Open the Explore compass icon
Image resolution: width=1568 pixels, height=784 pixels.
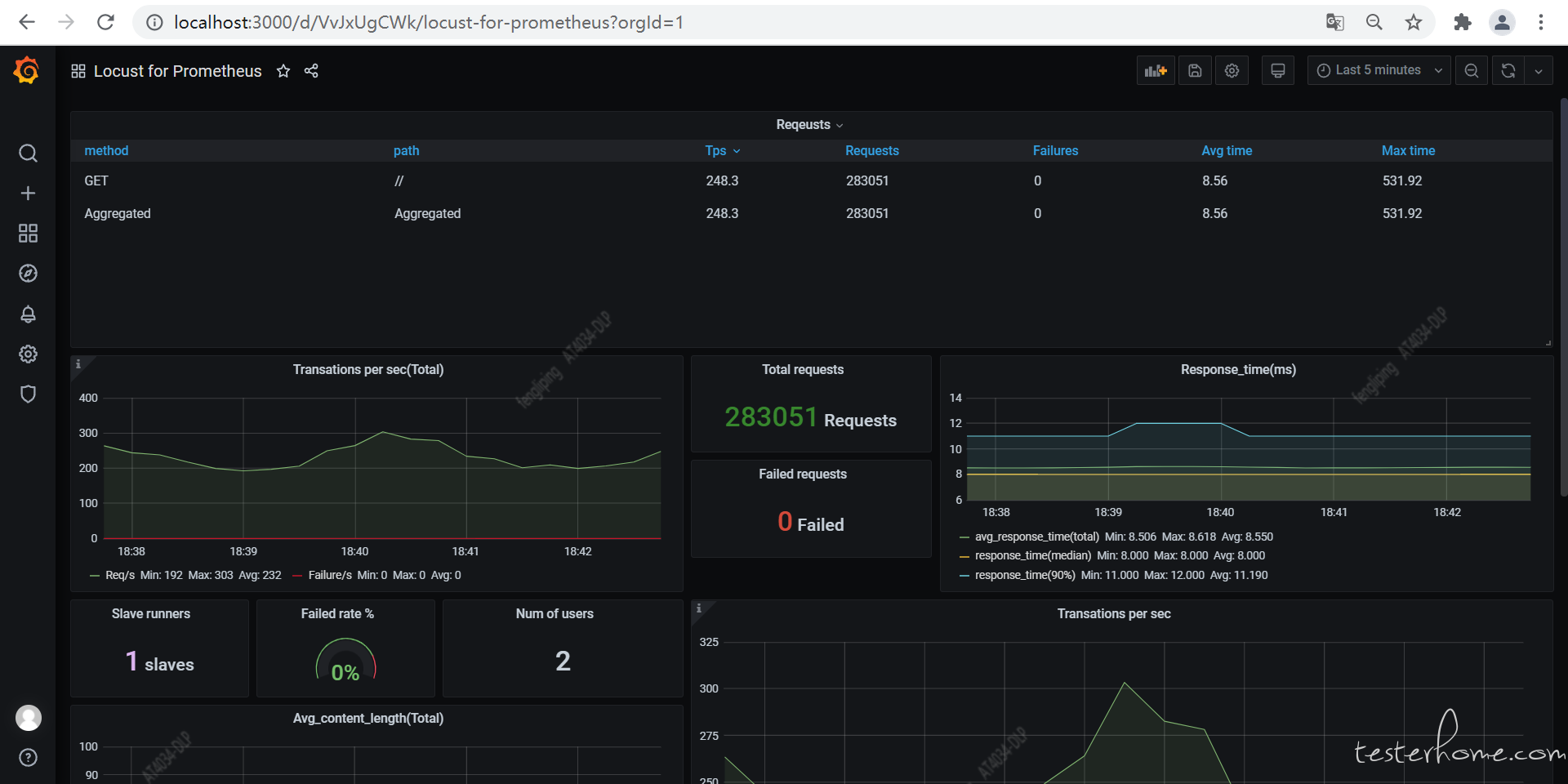pos(28,274)
